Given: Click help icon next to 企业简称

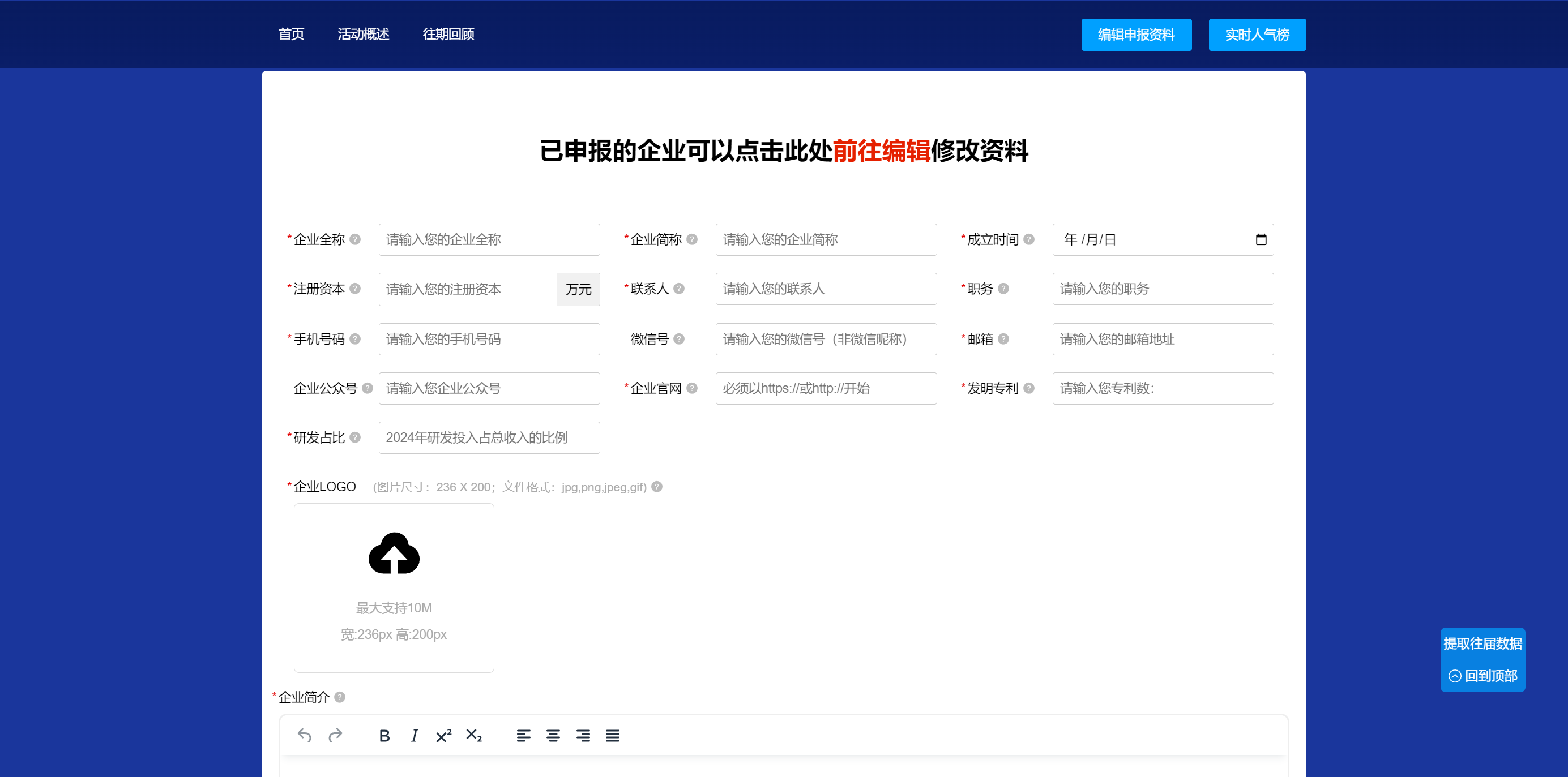Looking at the screenshot, I should point(692,239).
